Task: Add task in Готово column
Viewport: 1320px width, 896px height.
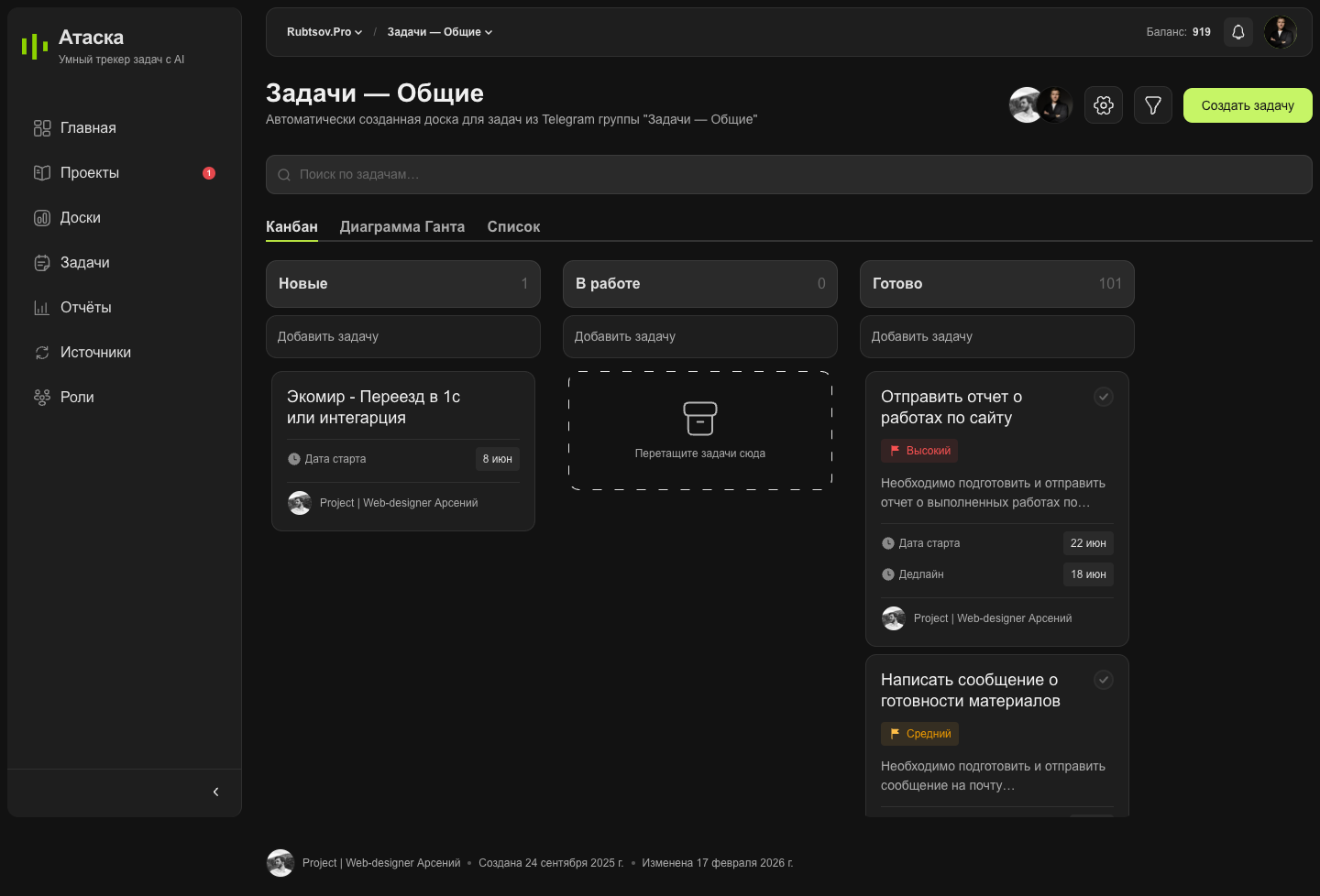Action: tap(997, 336)
